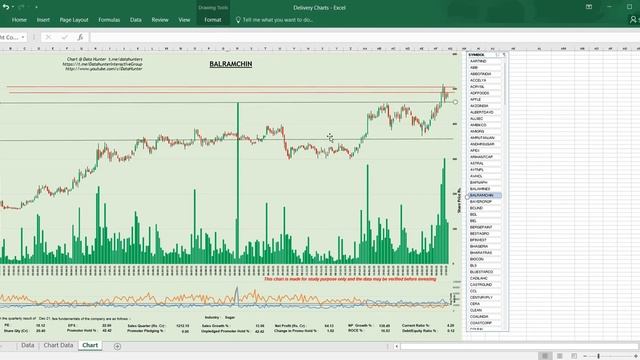Viewport: 640px width, 360px height.
Task: Click the Undo arrow in quick access toolbar
Action: point(5,7)
